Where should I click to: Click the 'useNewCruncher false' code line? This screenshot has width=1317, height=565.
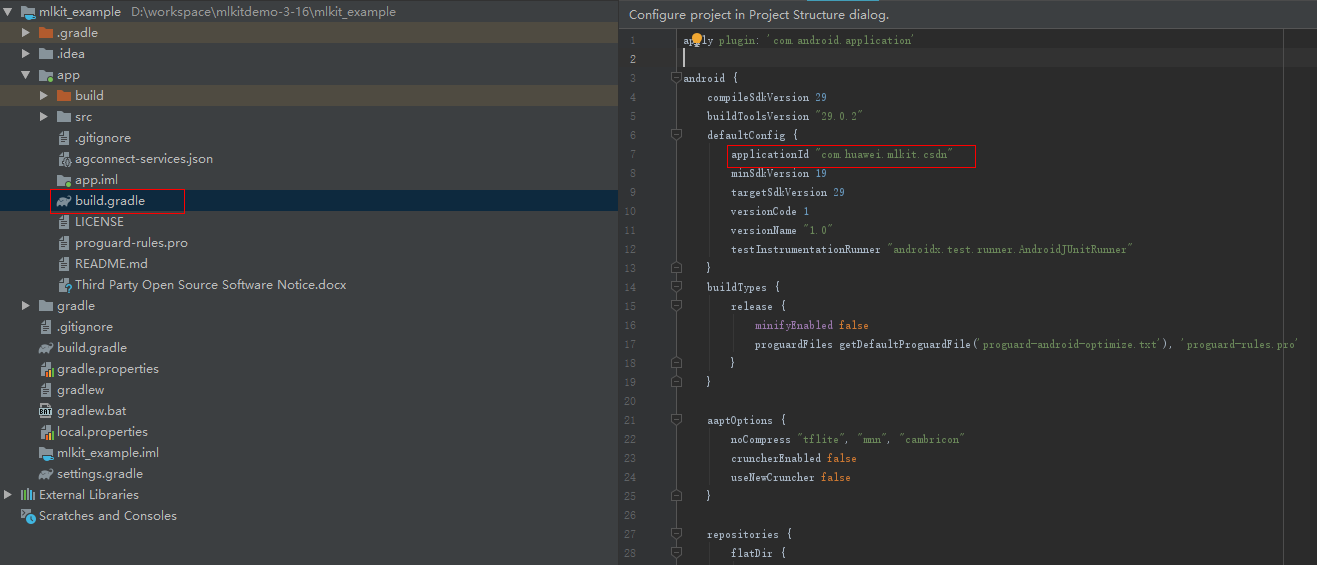click(791, 477)
